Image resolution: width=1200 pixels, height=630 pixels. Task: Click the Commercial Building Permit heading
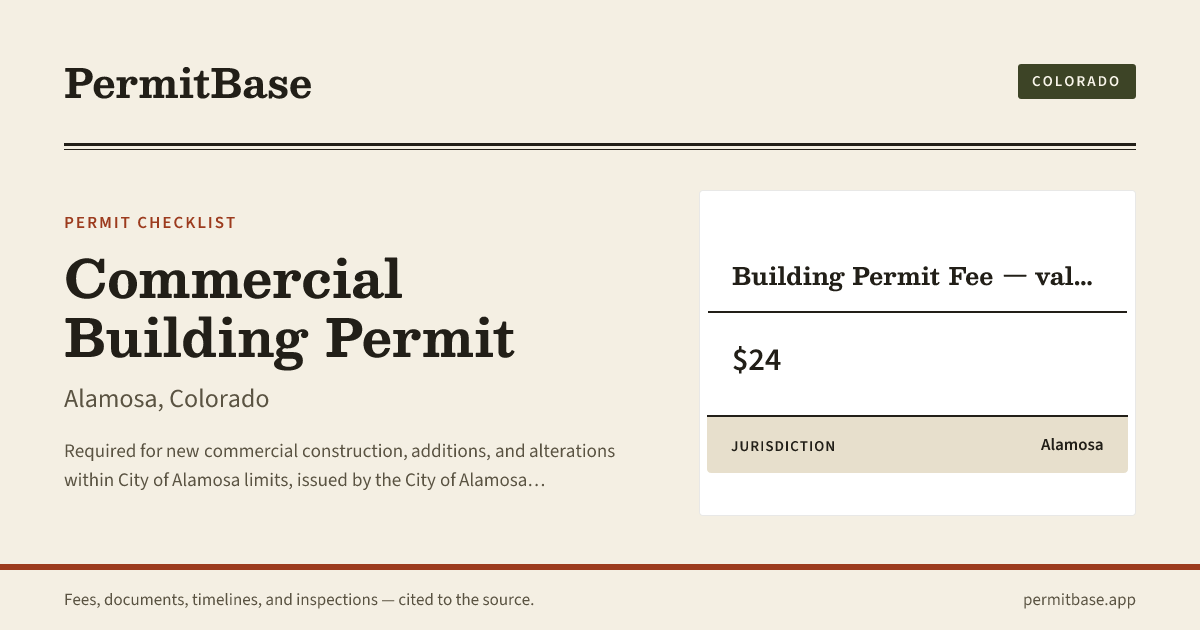(289, 309)
